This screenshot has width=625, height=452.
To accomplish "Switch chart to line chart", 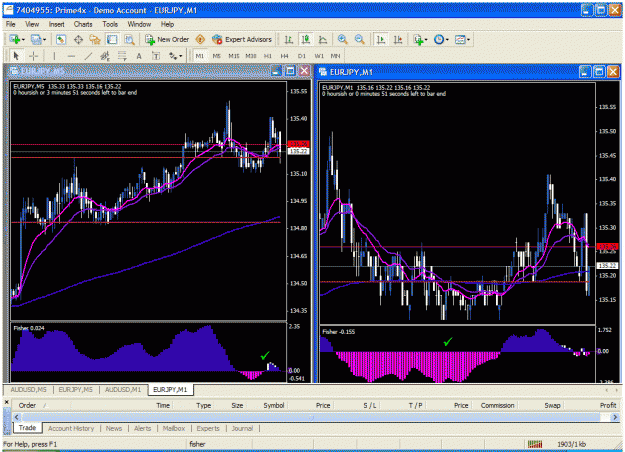I will (323, 39).
